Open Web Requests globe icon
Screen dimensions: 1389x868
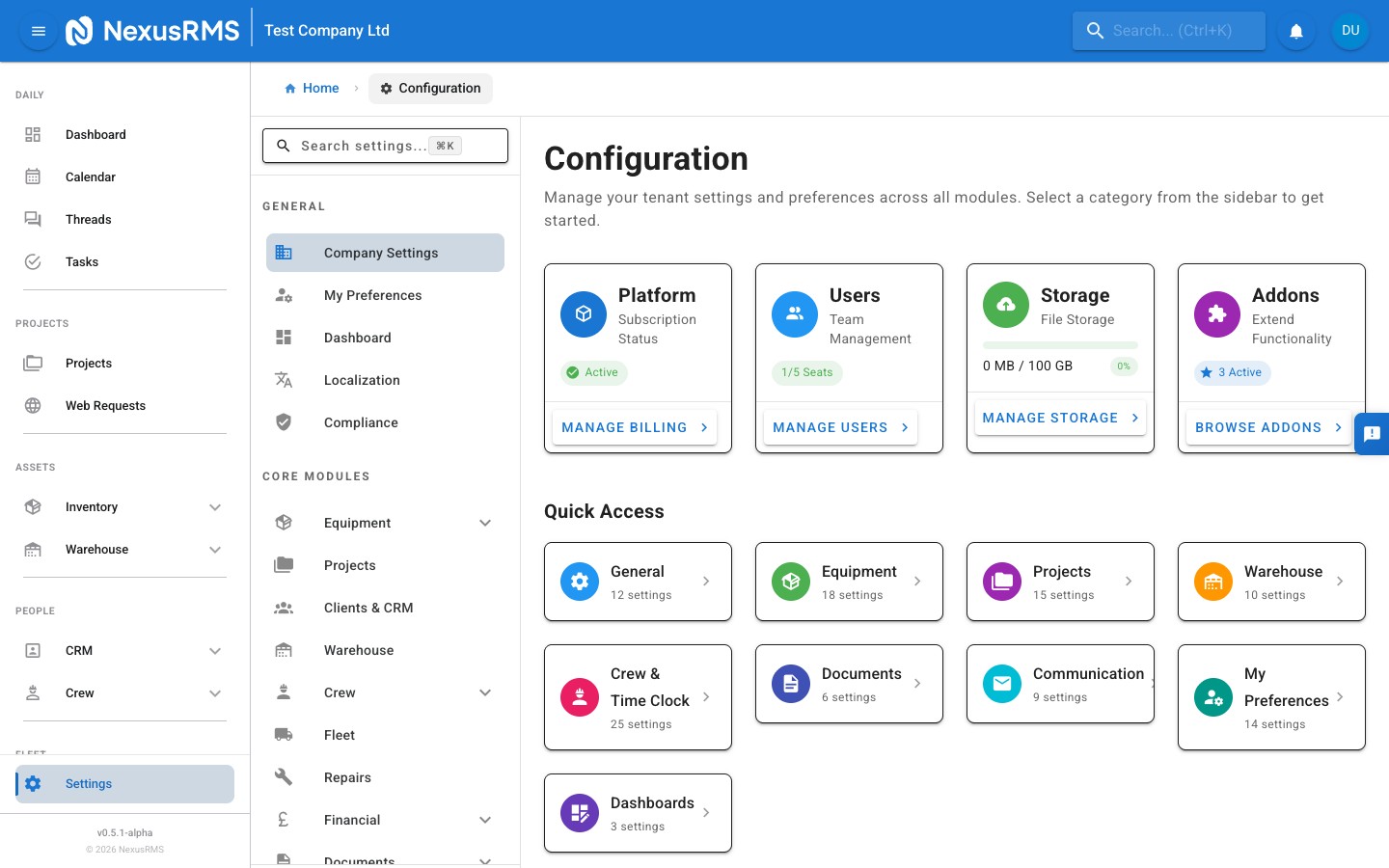point(33,405)
